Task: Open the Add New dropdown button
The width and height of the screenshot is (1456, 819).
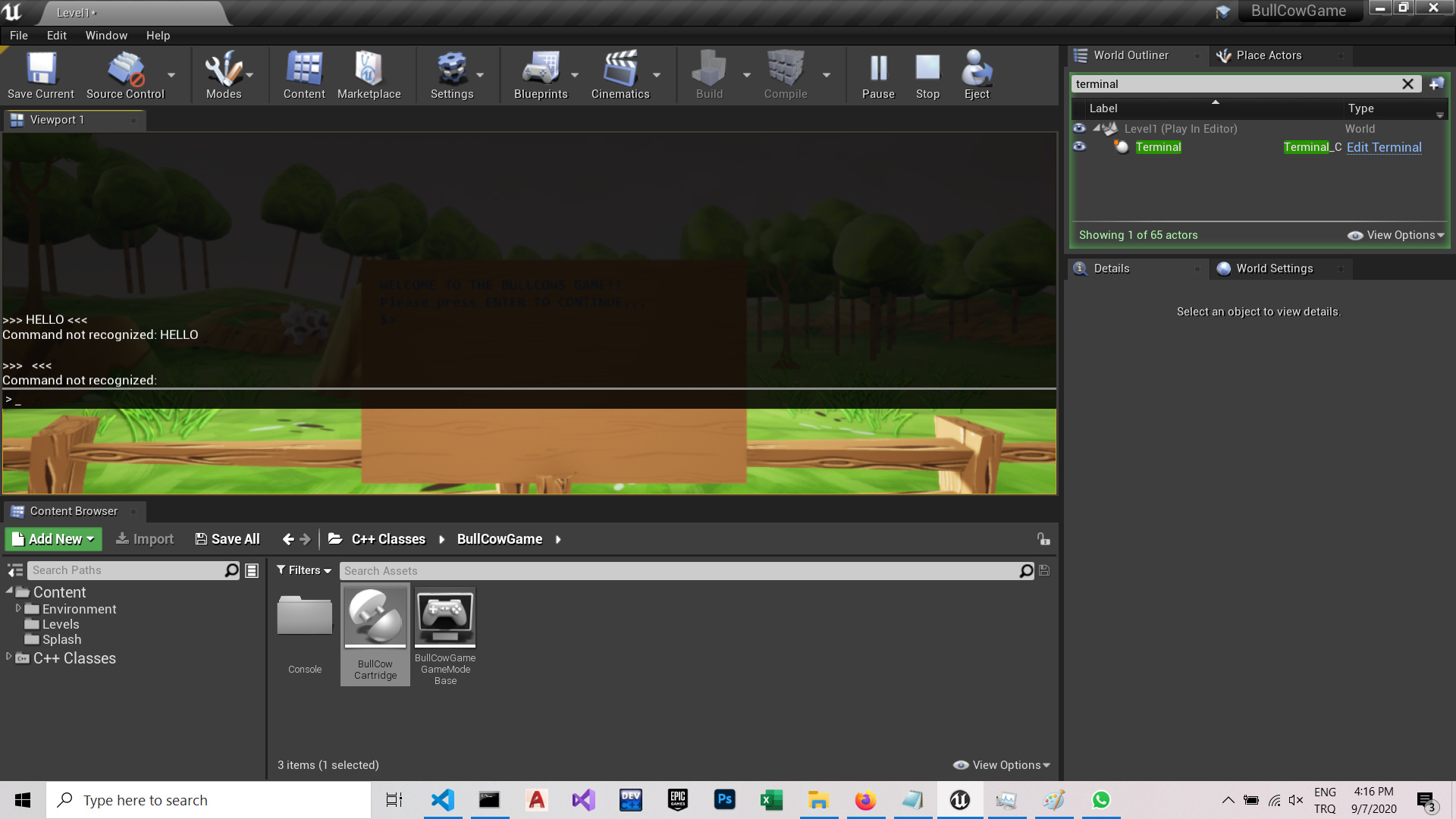Action: click(54, 539)
